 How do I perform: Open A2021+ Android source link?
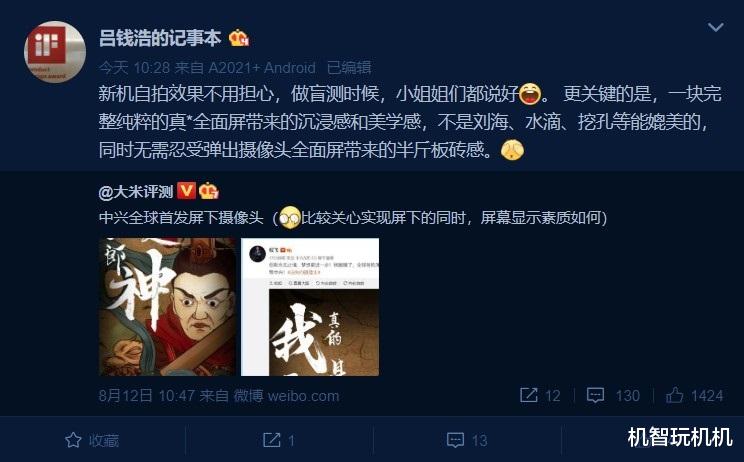(262, 68)
